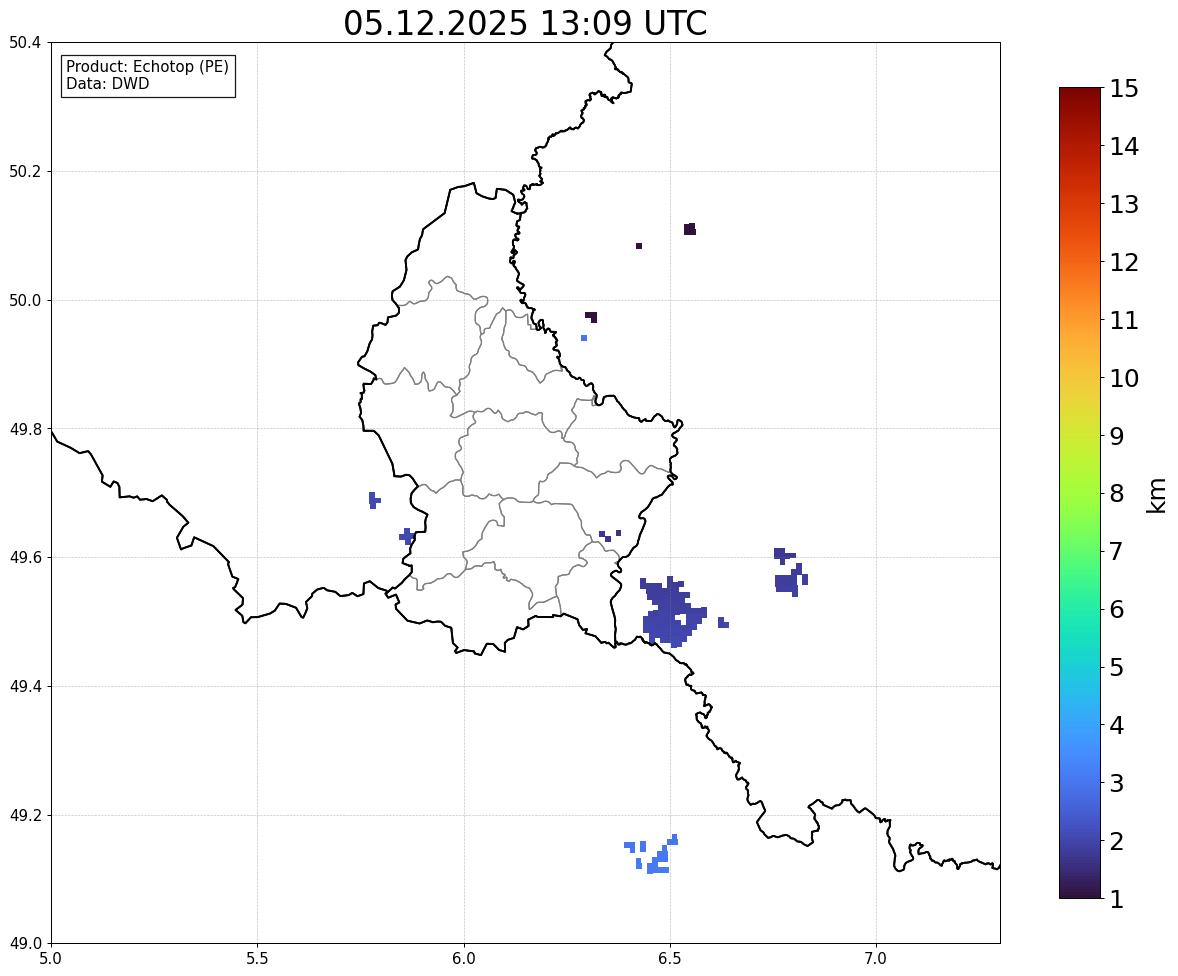Click the y-axis label 49.8
Viewport: 1178px width, 976px height.
point(25,429)
